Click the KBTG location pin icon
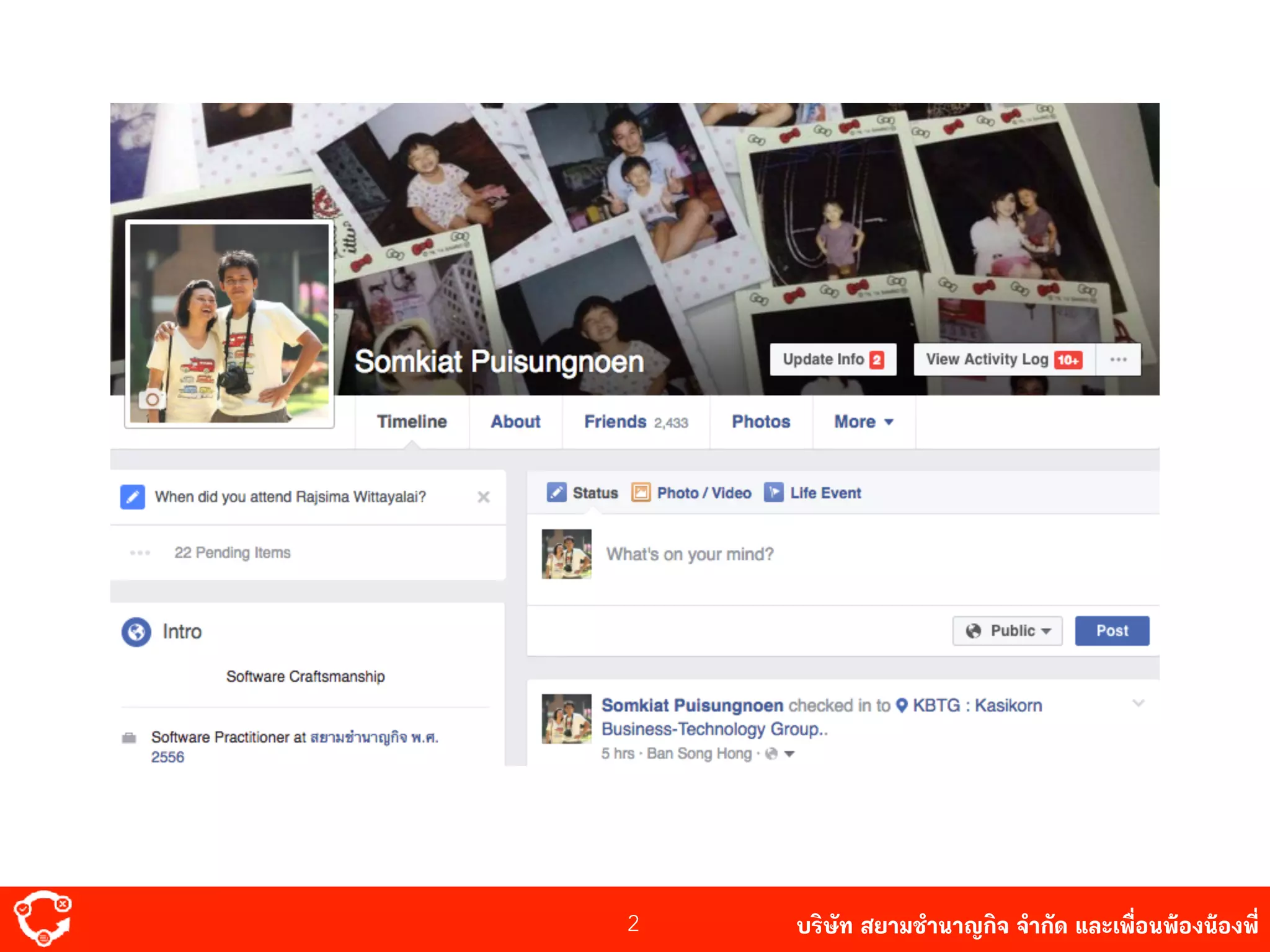 [902, 705]
